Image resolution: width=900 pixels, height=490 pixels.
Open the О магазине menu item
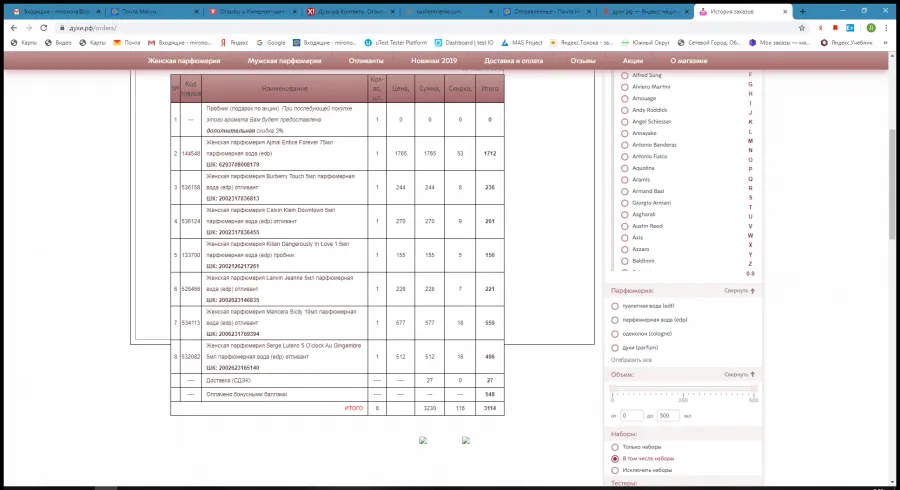click(689, 60)
